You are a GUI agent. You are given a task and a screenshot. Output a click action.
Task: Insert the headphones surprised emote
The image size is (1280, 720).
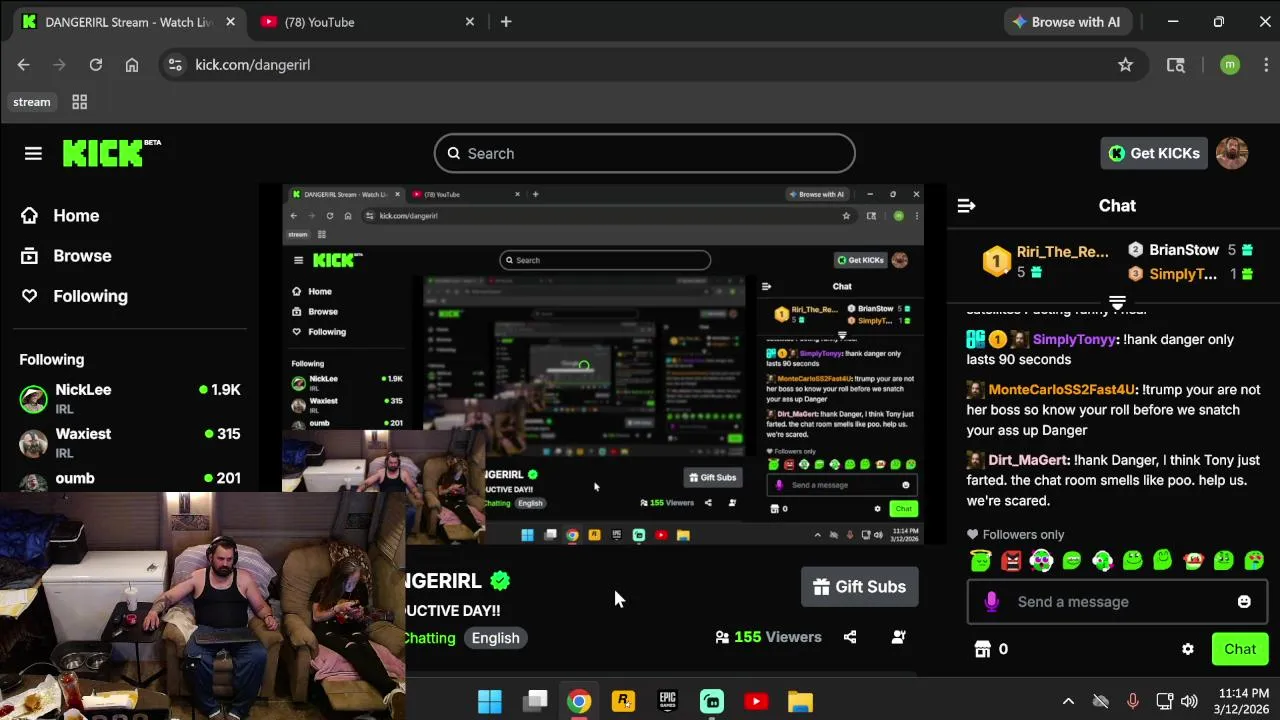click(x=1041, y=561)
